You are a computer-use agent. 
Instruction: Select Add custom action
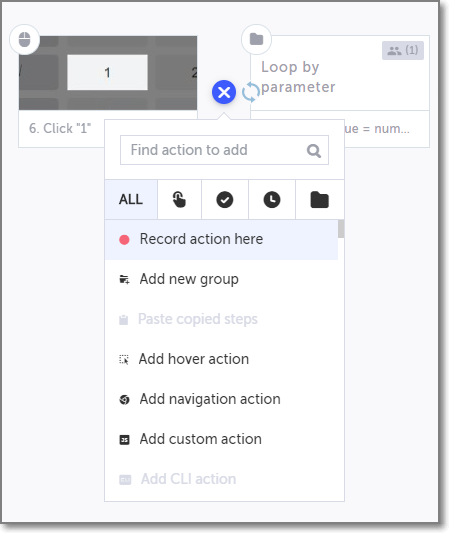pos(221,439)
